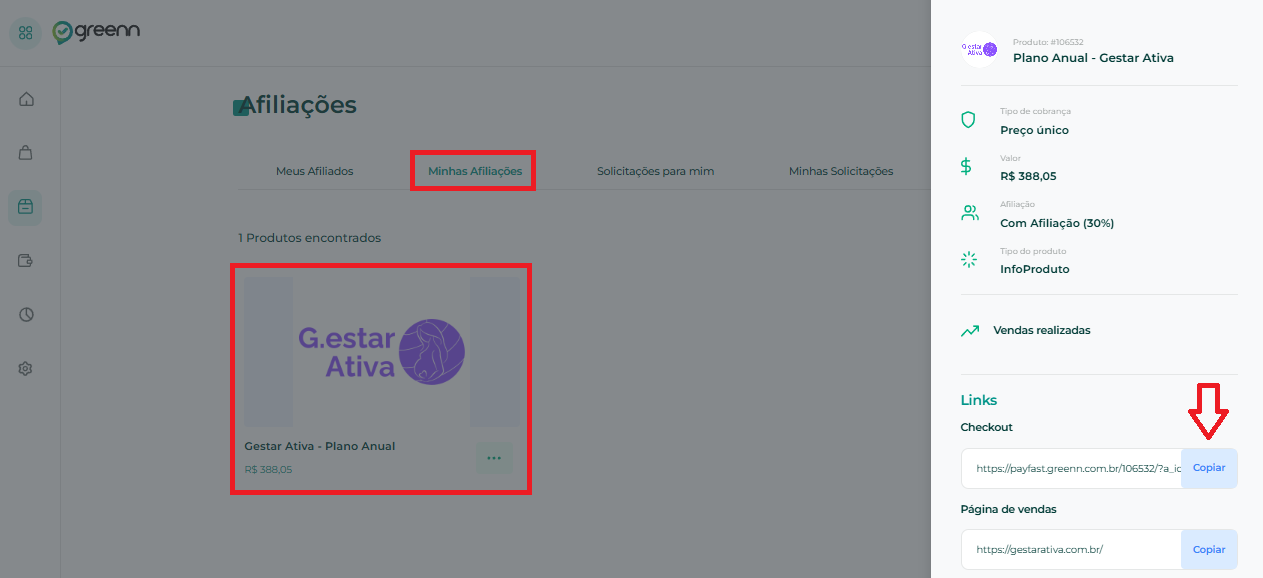The height and width of the screenshot is (578, 1263).
Task: Click the dollar sign icon beside Valor
Action: [x=966, y=167]
